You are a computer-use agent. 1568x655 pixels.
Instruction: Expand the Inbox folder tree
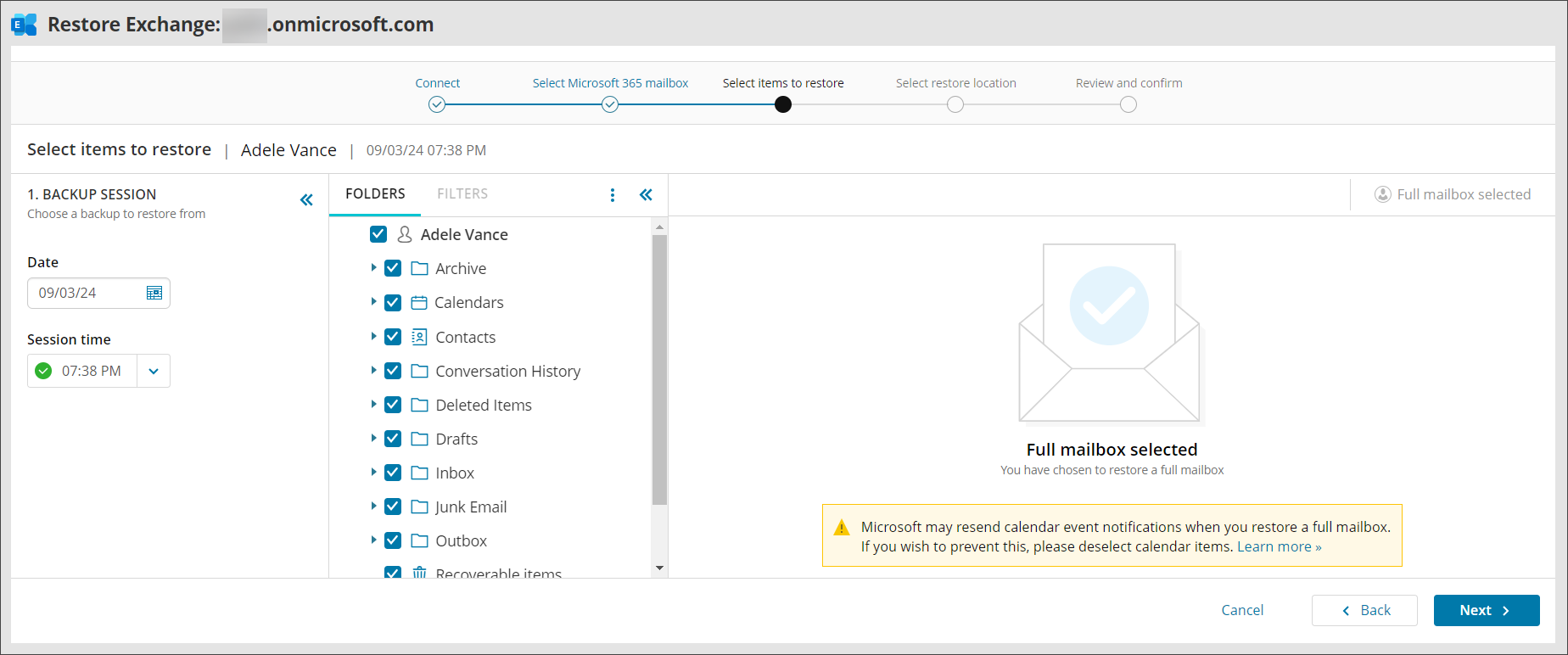coord(373,472)
